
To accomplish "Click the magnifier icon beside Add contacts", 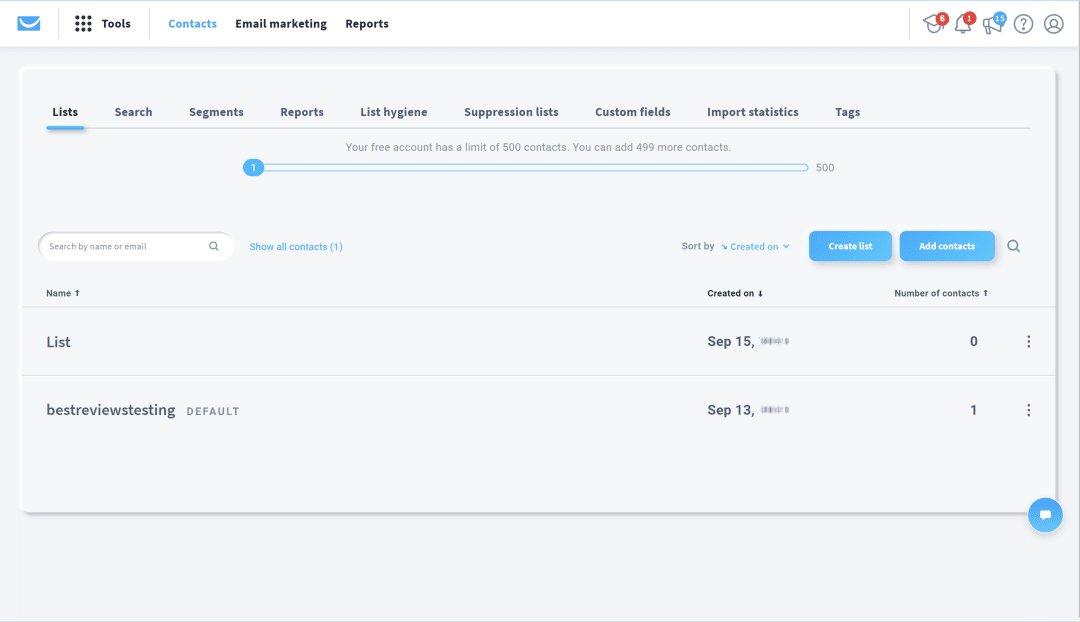I will click(1014, 246).
